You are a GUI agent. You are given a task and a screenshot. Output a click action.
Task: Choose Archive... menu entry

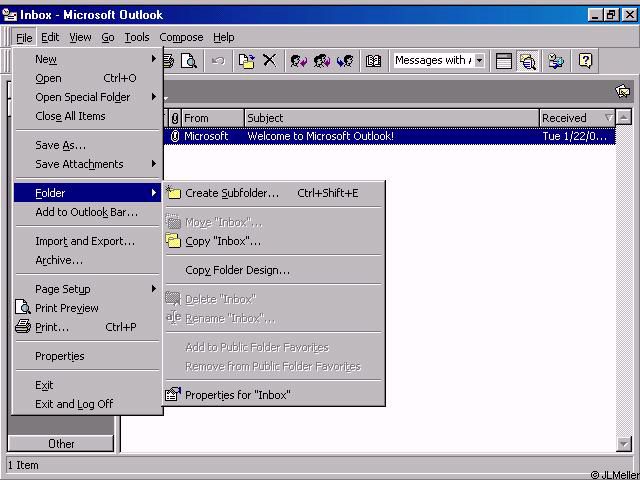87,260
